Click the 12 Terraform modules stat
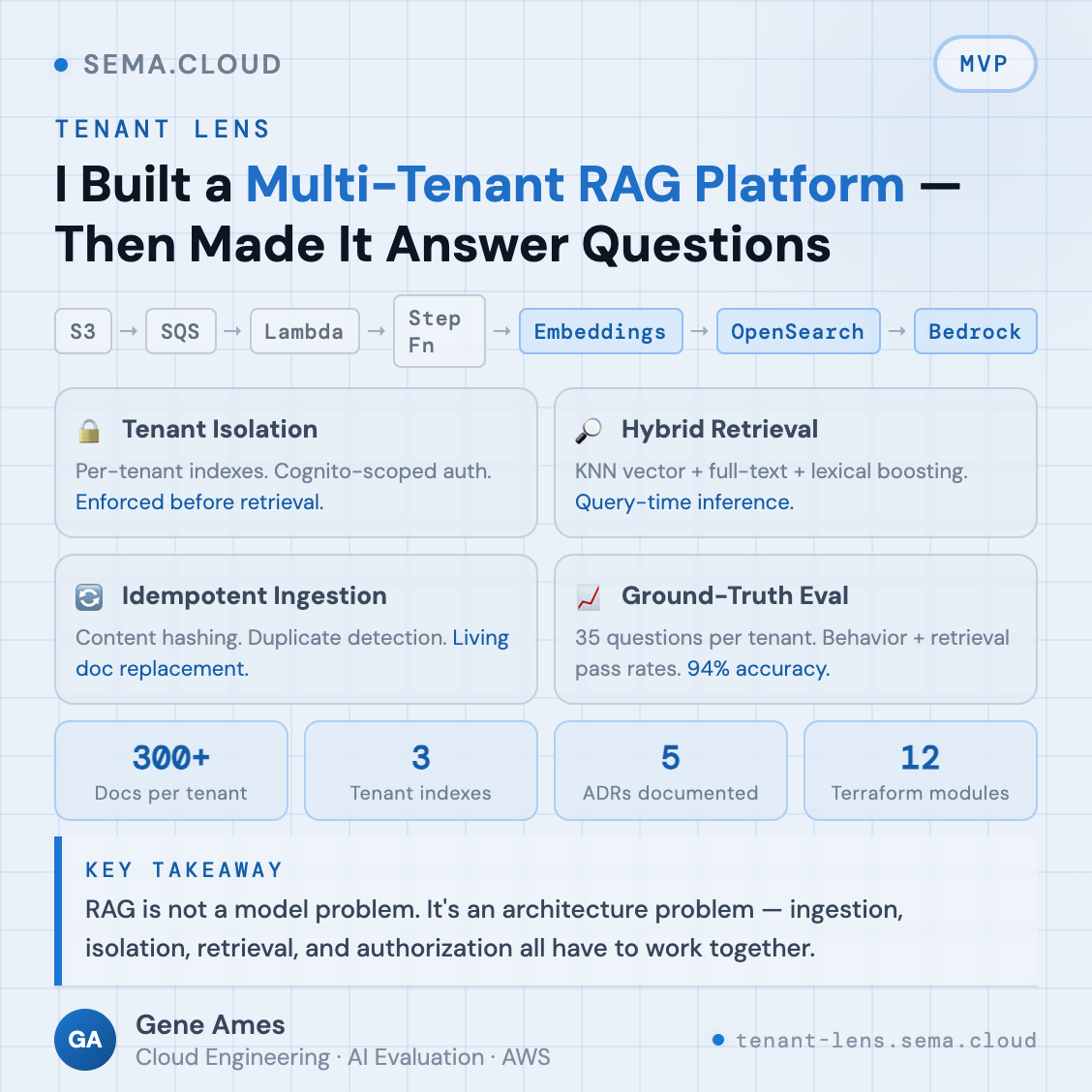The width and height of the screenshot is (1092, 1092). pyautogui.click(x=920, y=771)
